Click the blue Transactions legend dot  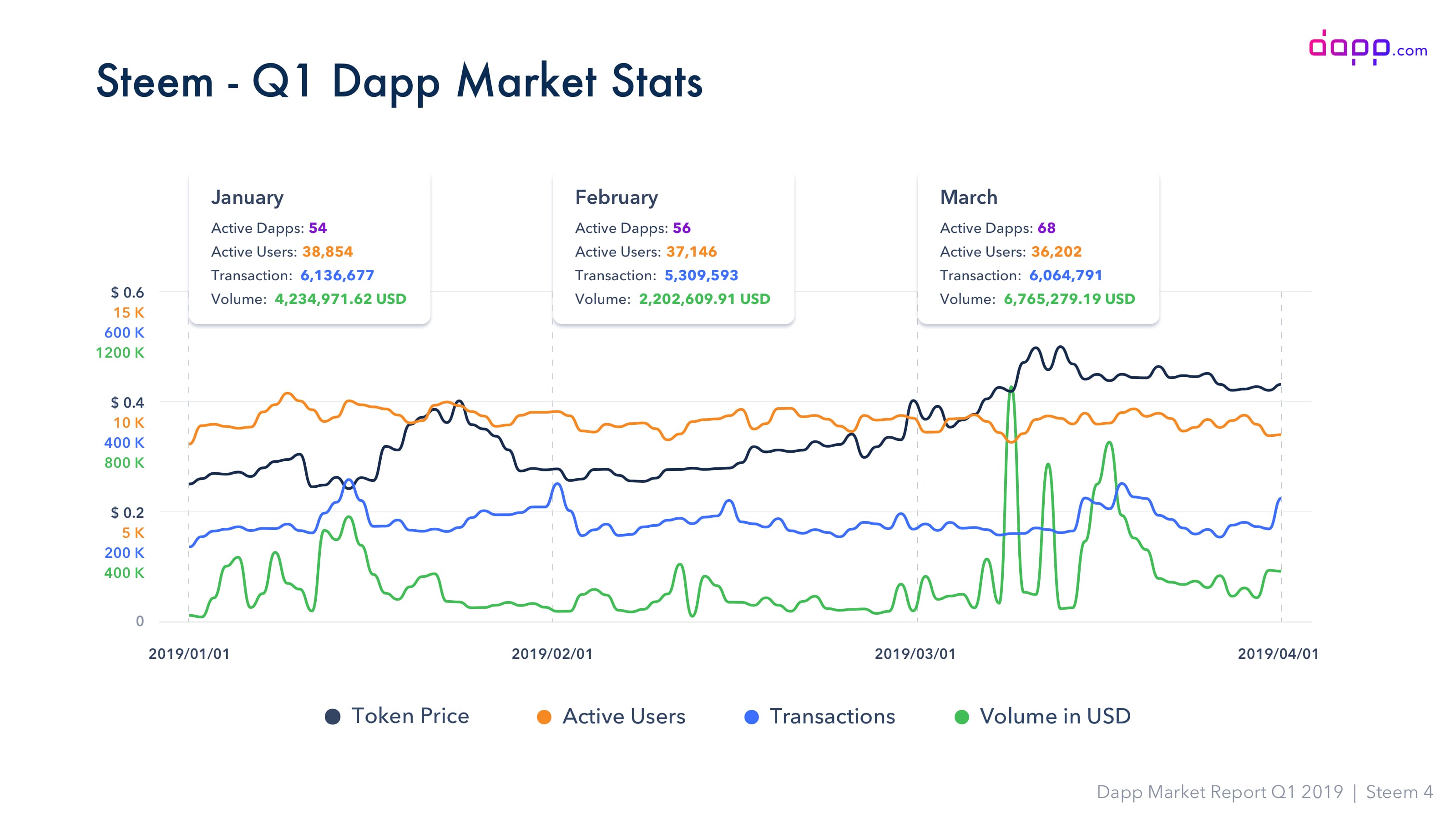click(751, 717)
